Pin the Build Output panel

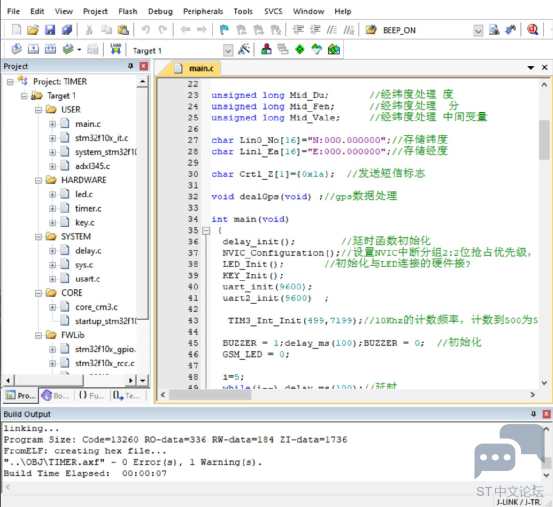533,414
